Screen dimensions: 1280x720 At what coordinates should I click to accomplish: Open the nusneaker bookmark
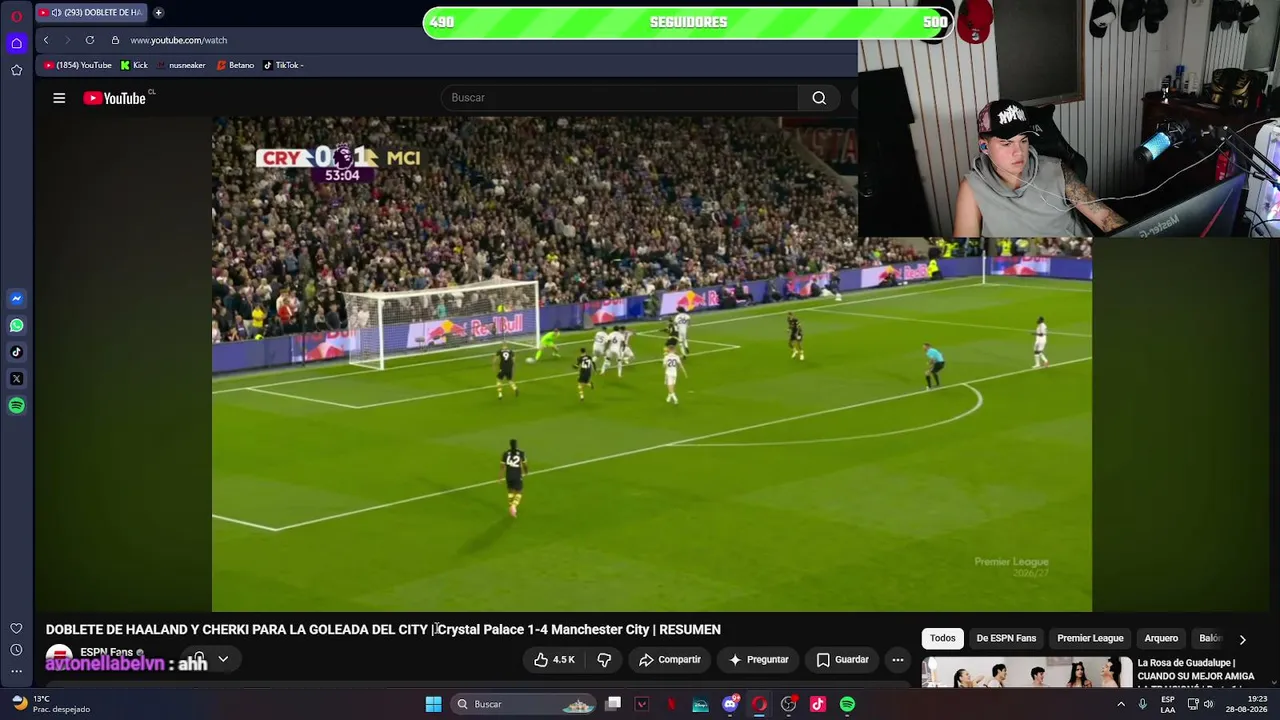coord(181,65)
